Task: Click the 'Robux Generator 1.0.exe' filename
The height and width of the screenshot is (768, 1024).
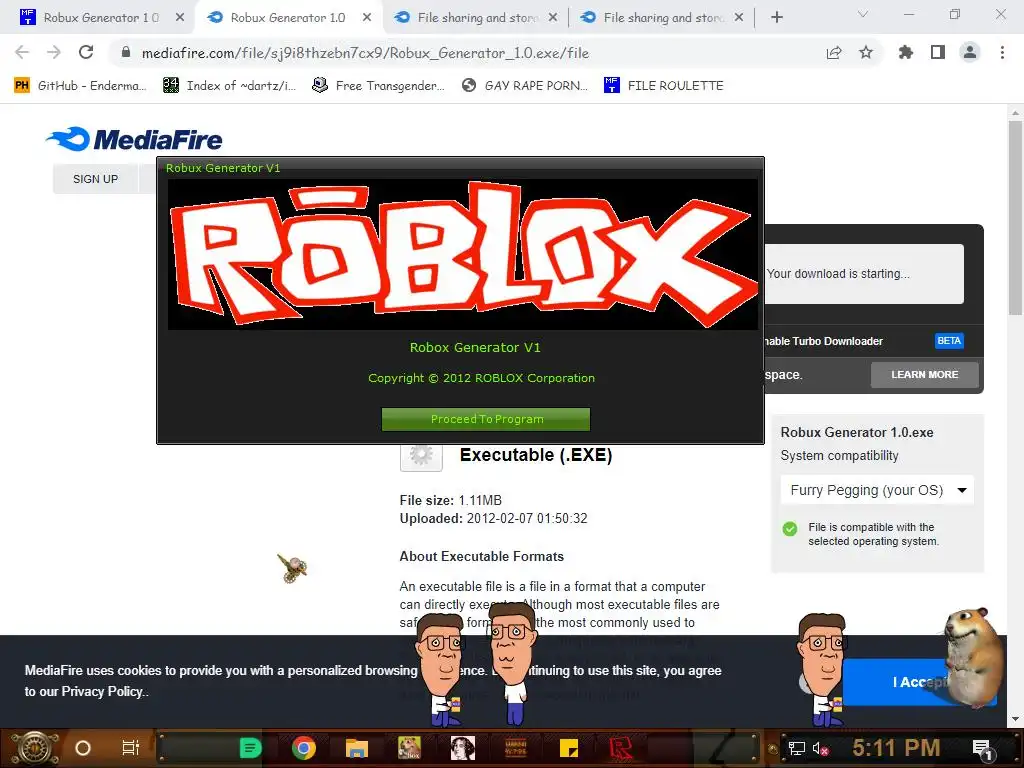Action: pyautogui.click(x=857, y=432)
